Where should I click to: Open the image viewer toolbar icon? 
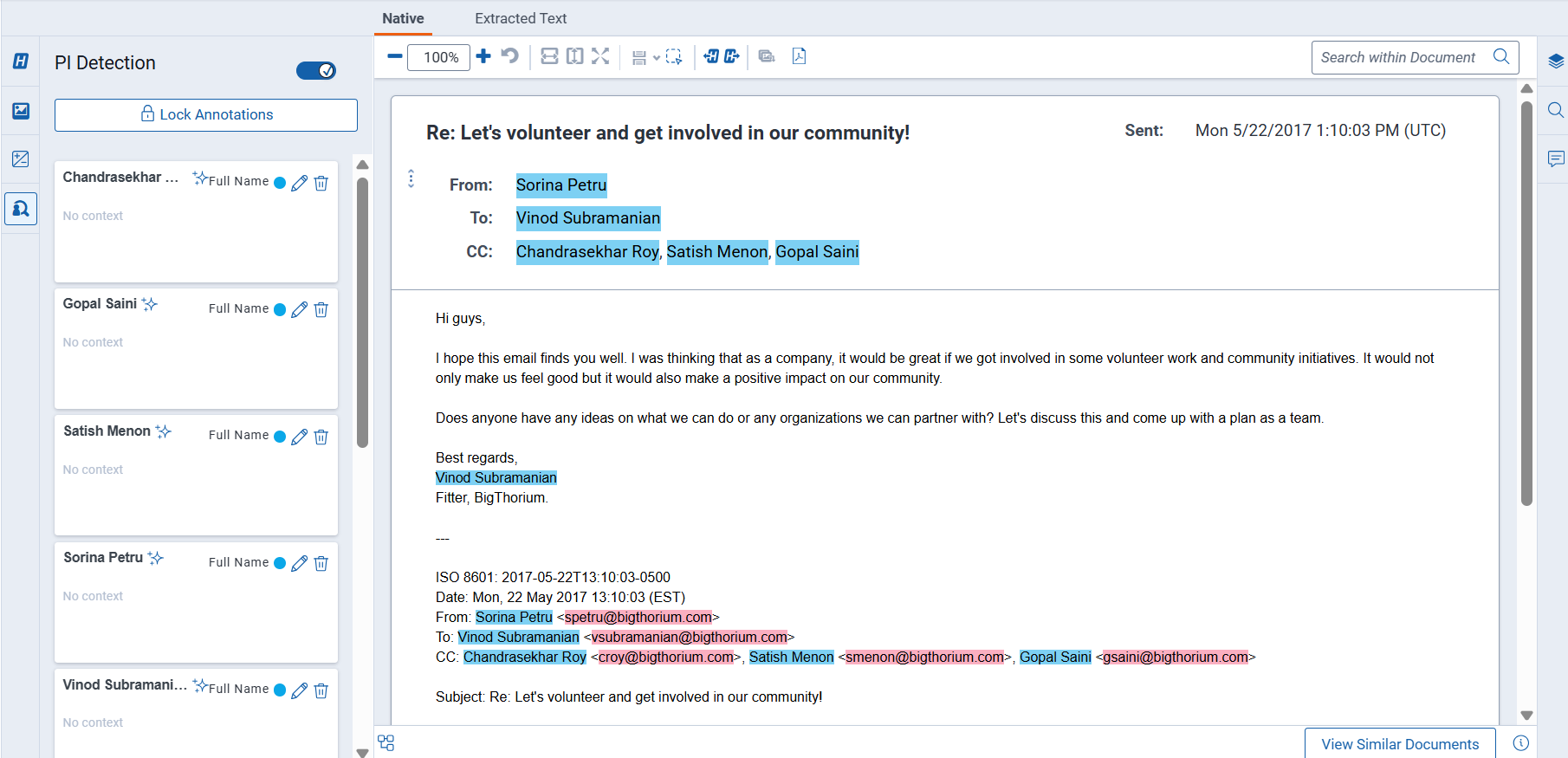pyautogui.click(x=767, y=56)
